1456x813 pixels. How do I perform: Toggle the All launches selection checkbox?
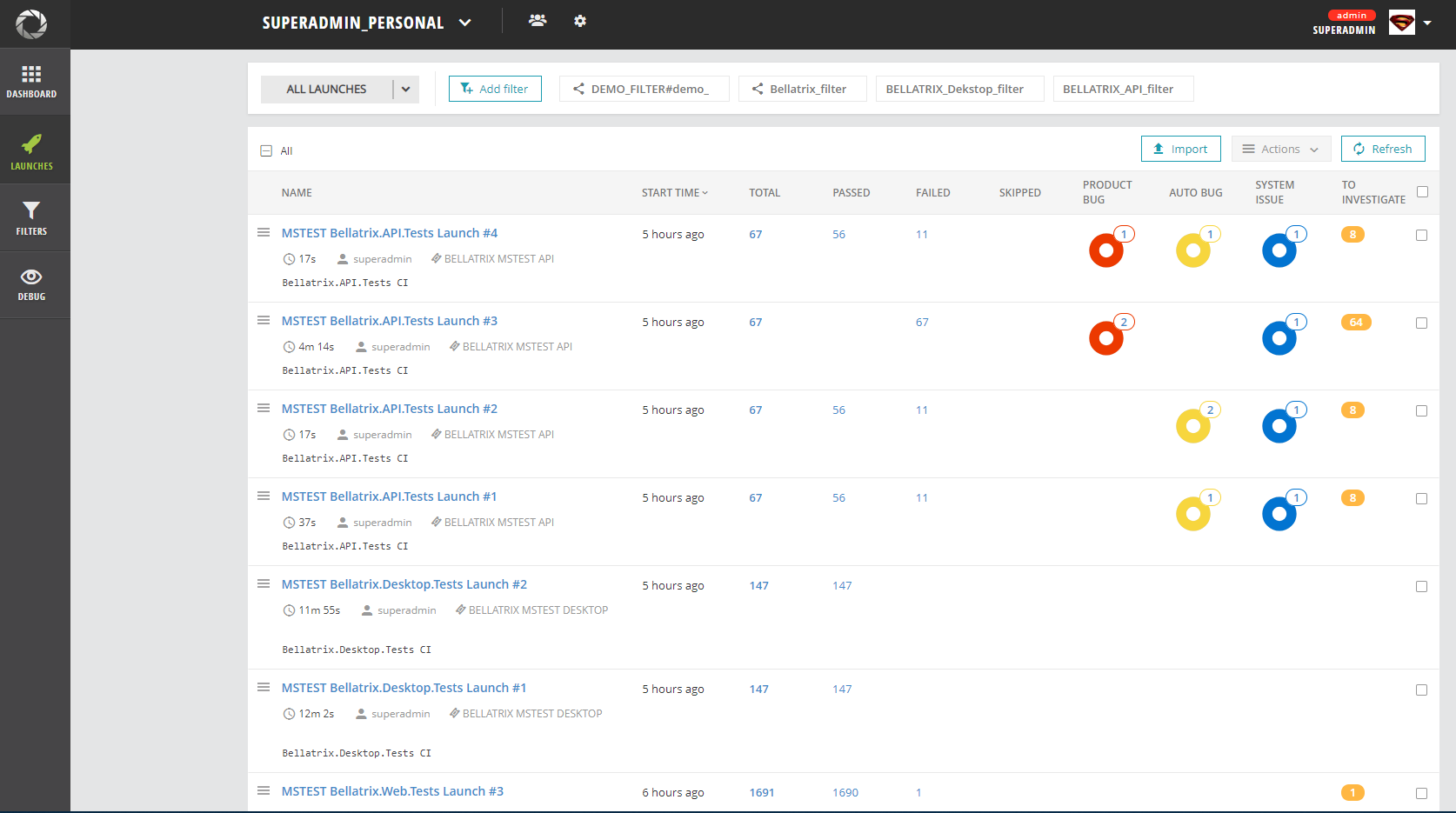pyautogui.click(x=266, y=150)
